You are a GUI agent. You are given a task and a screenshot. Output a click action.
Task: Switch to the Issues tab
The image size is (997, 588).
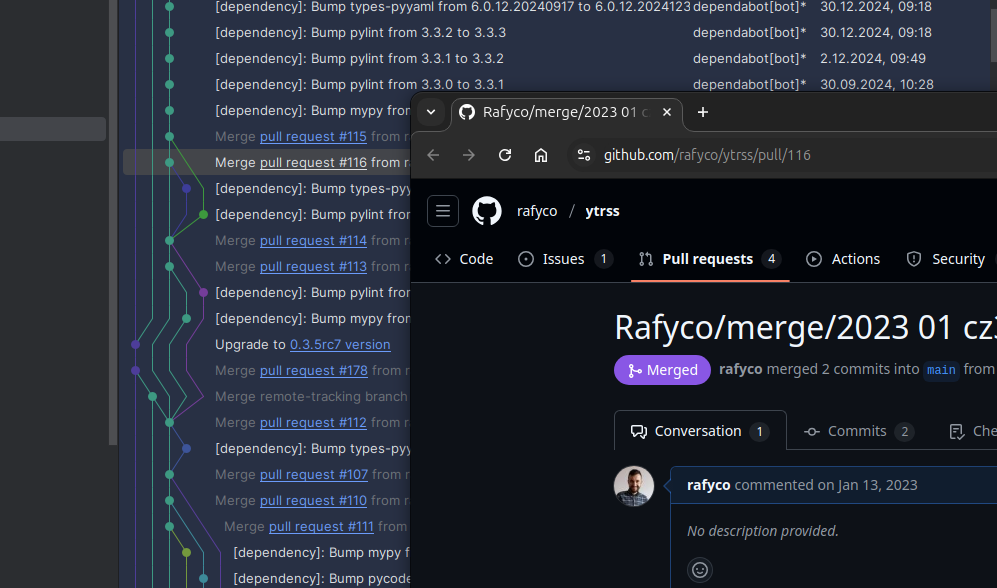tap(564, 259)
